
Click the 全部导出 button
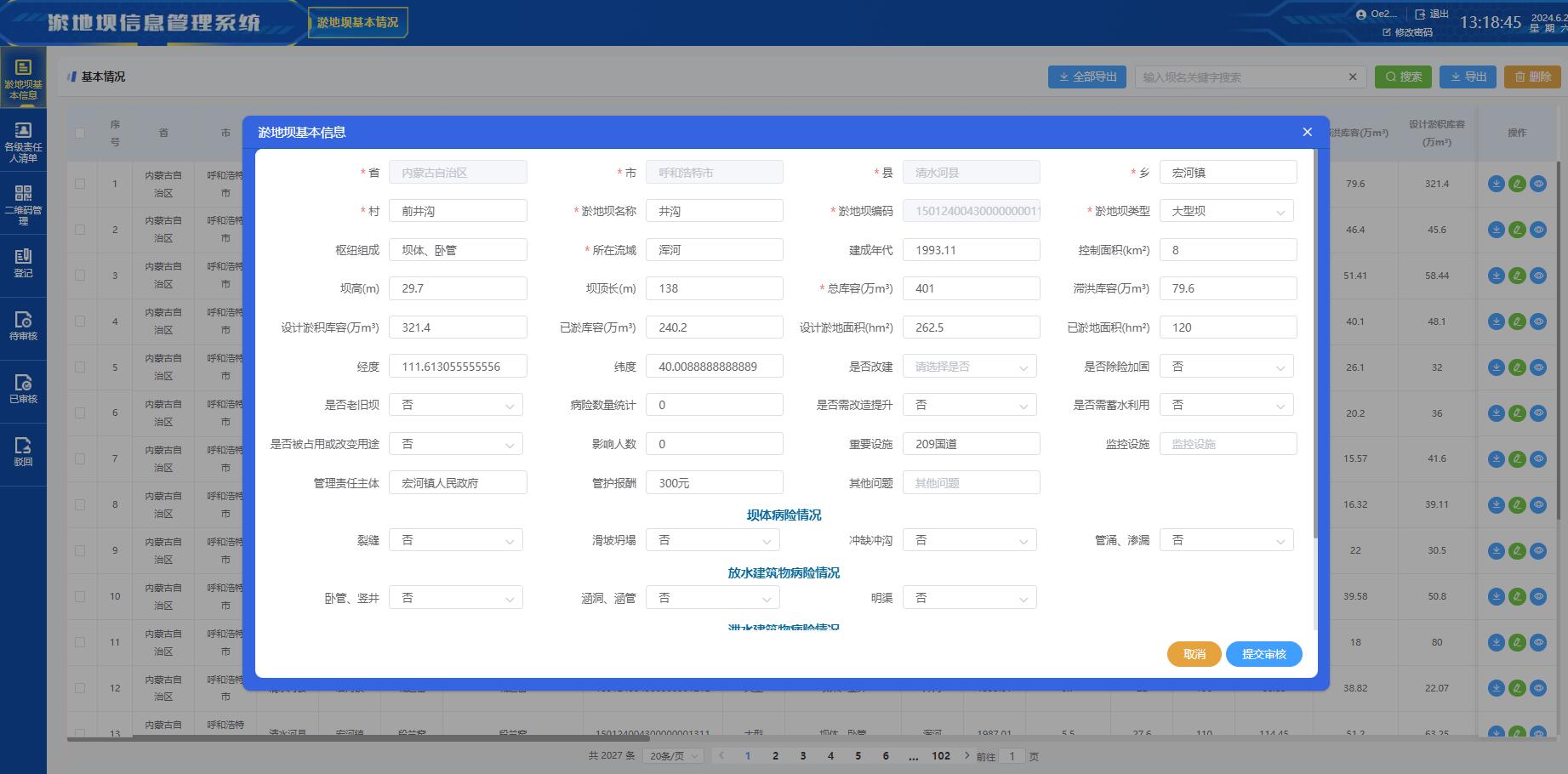1087,77
